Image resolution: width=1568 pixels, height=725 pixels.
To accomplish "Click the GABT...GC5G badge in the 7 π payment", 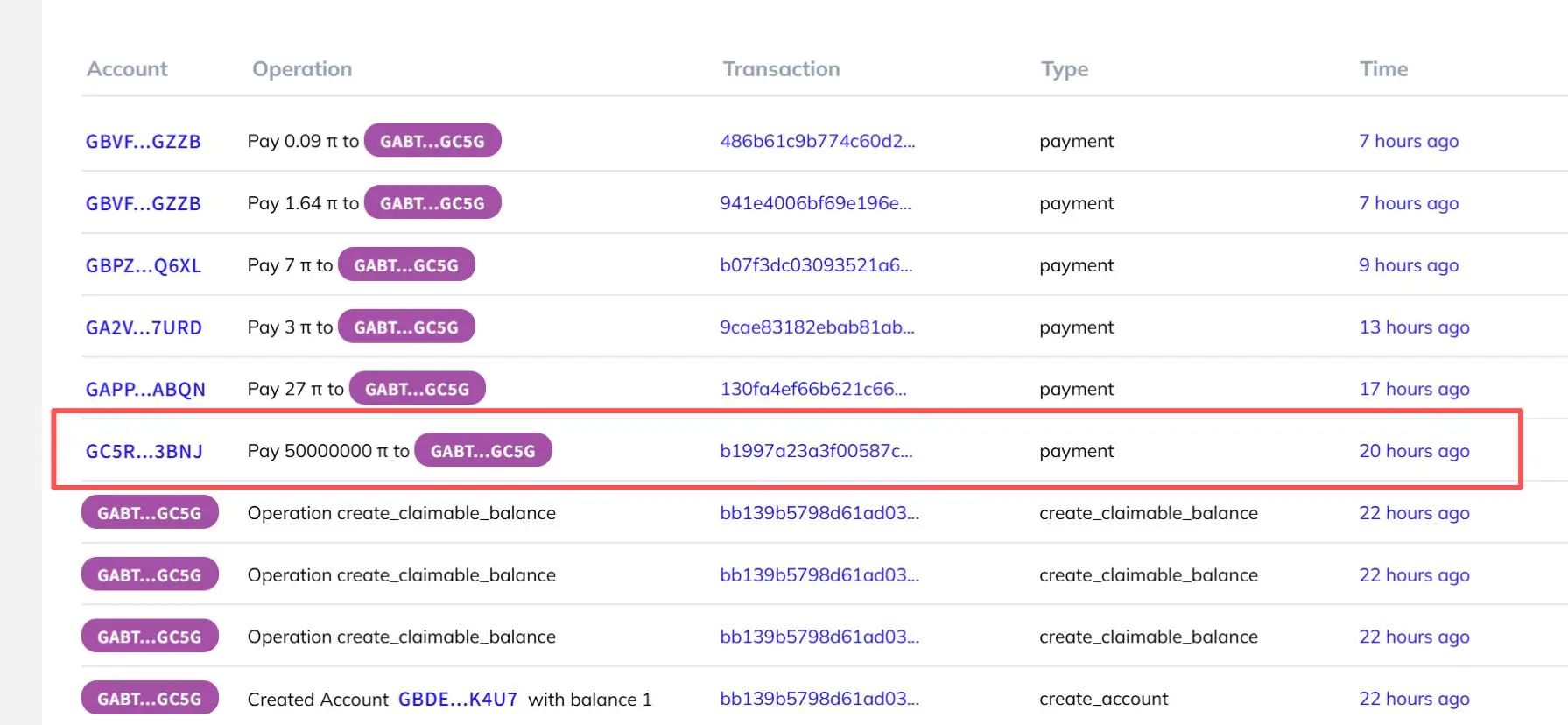I will pyautogui.click(x=406, y=265).
